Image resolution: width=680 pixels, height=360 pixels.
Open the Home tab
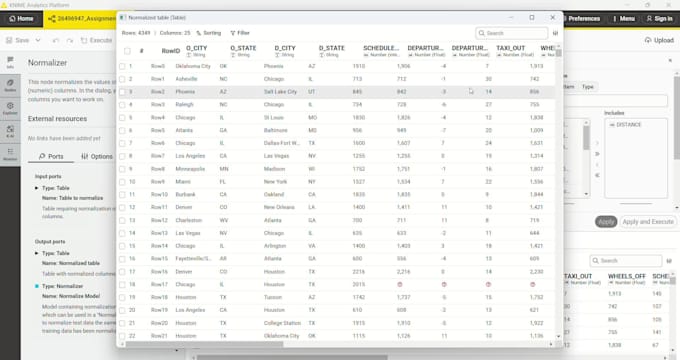[21, 19]
